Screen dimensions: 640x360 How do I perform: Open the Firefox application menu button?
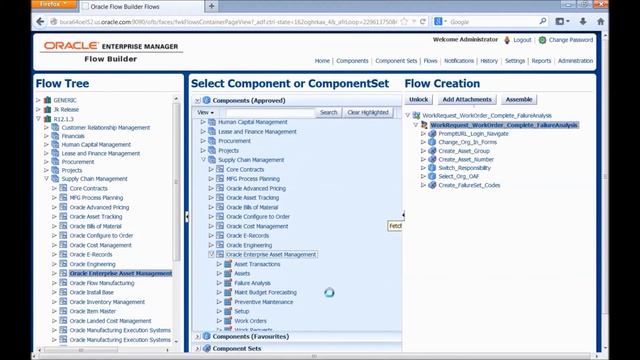54,4
